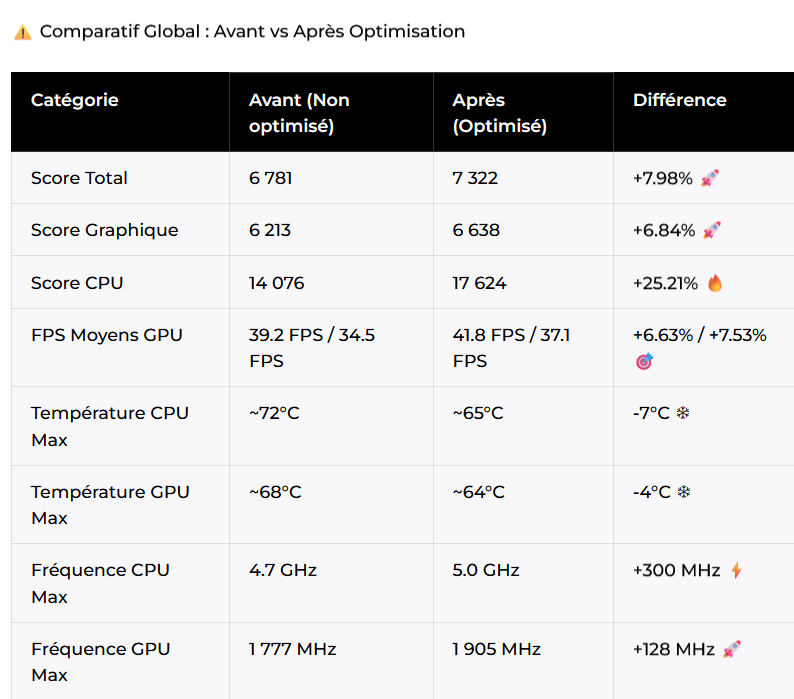Click the warning triangle icon beside title
The image size is (794, 699).
(x=23, y=32)
